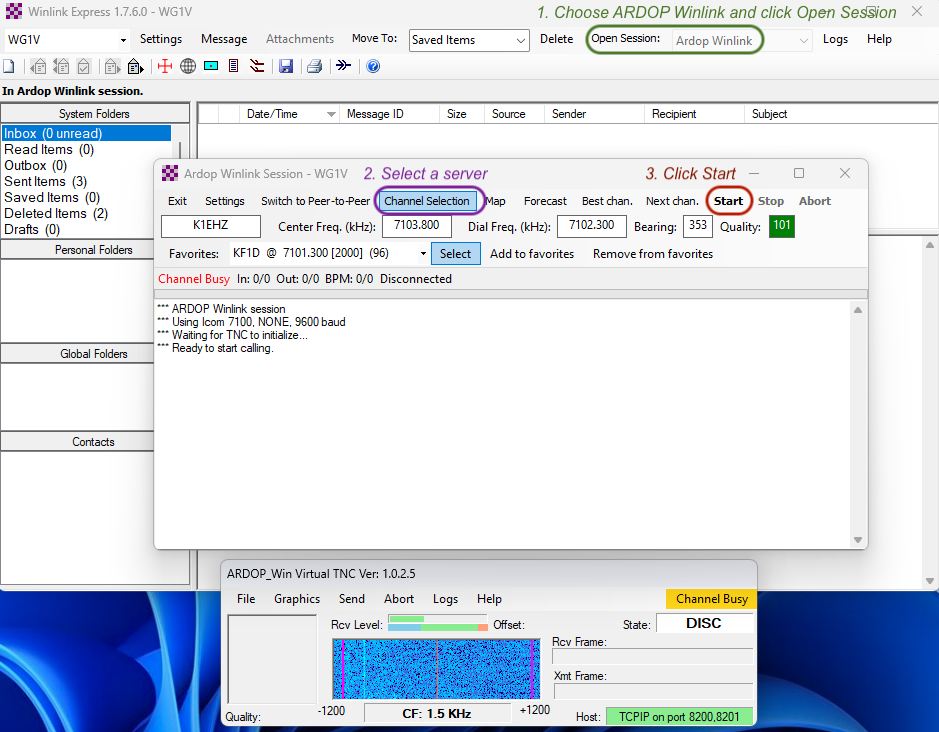
Task: Open Channel Selection in Ardop session
Action: (427, 201)
